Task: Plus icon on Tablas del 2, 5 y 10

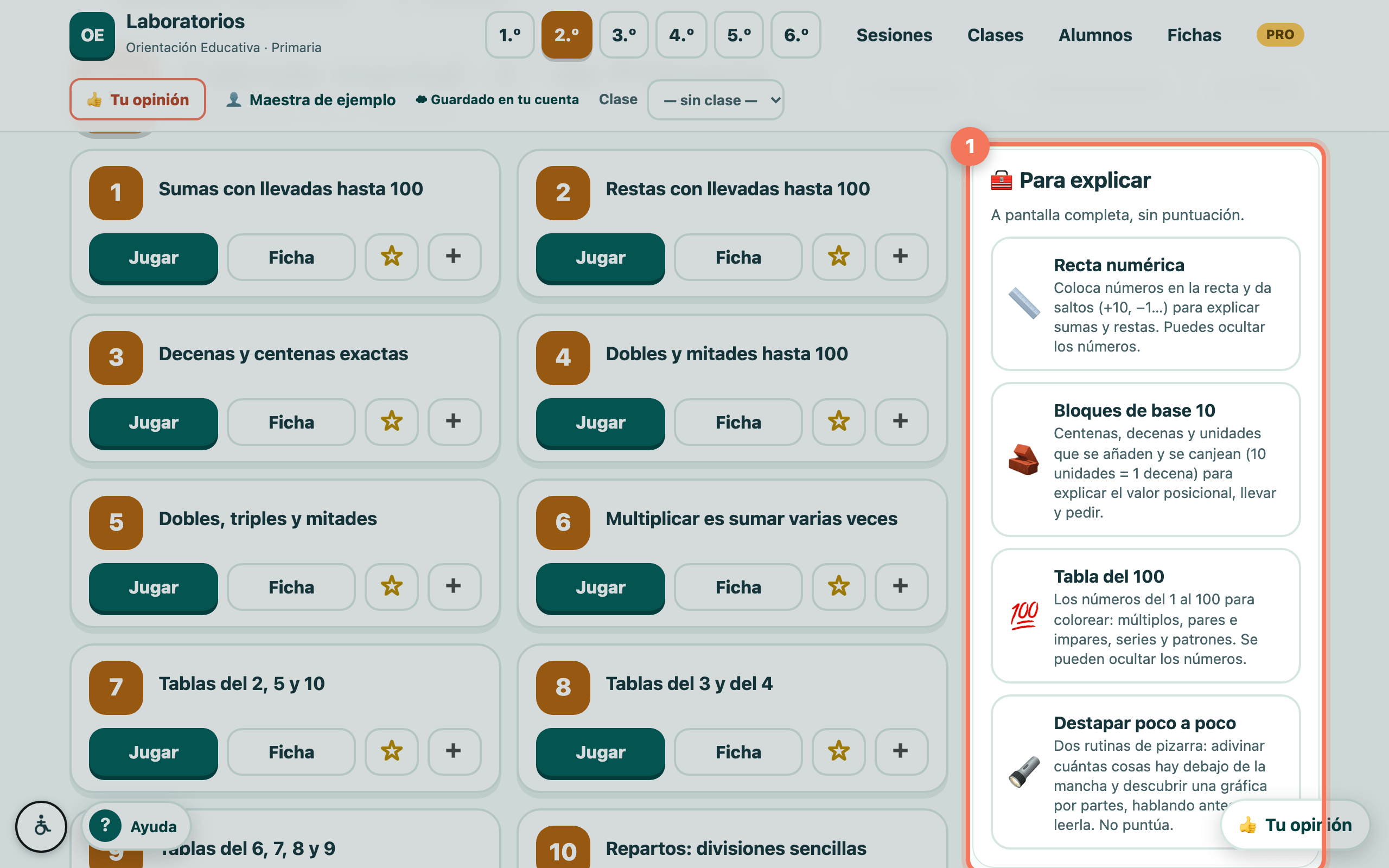Action: [x=454, y=751]
